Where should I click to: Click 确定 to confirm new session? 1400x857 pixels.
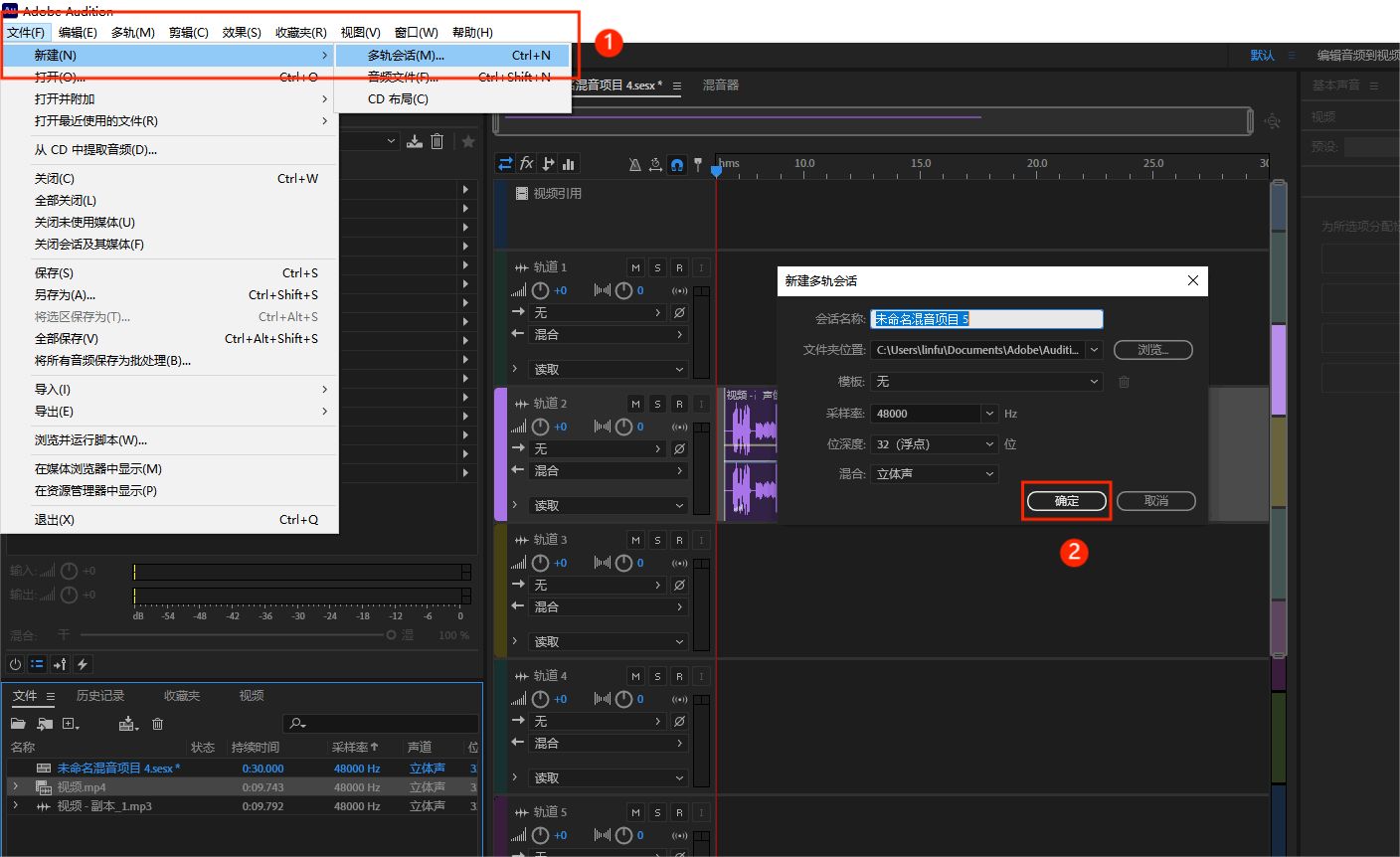pyautogui.click(x=1066, y=501)
